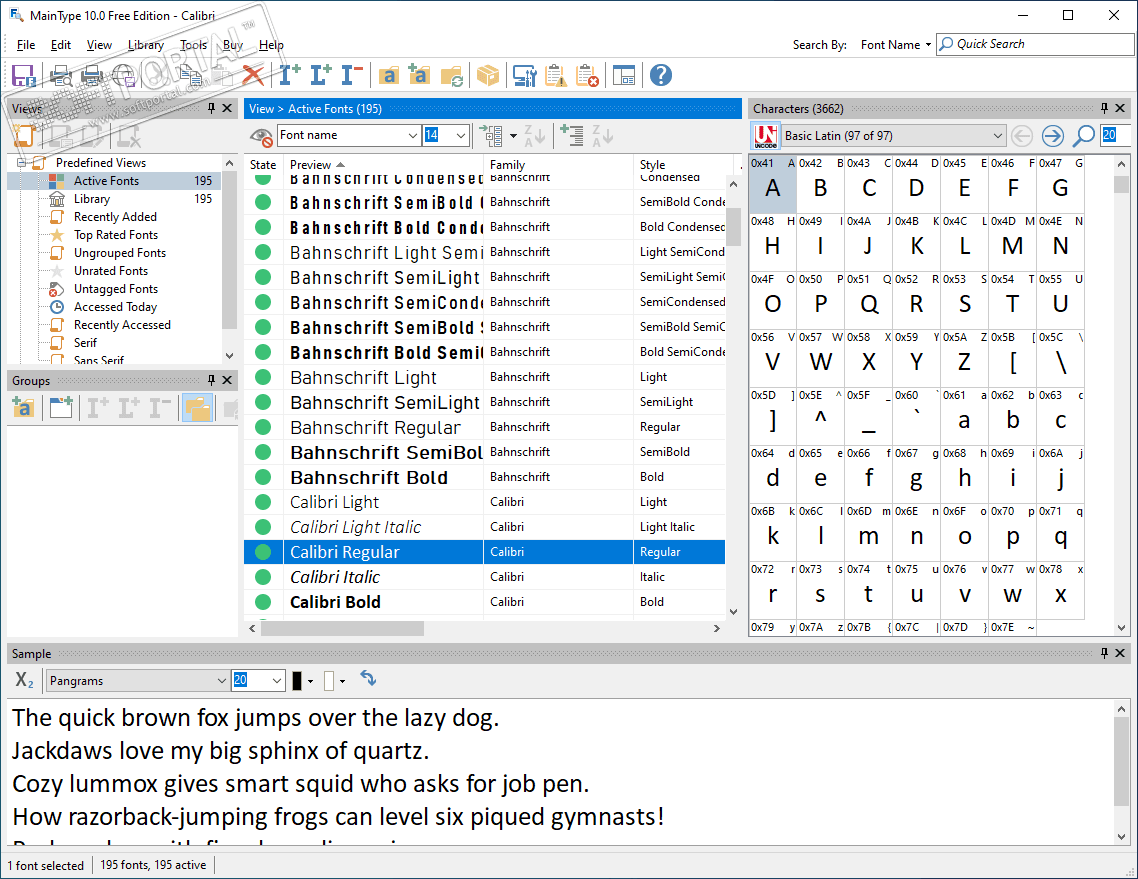Screen dimensions: 1138x879
Task: Select the Library view in tree
Action: click(91, 199)
